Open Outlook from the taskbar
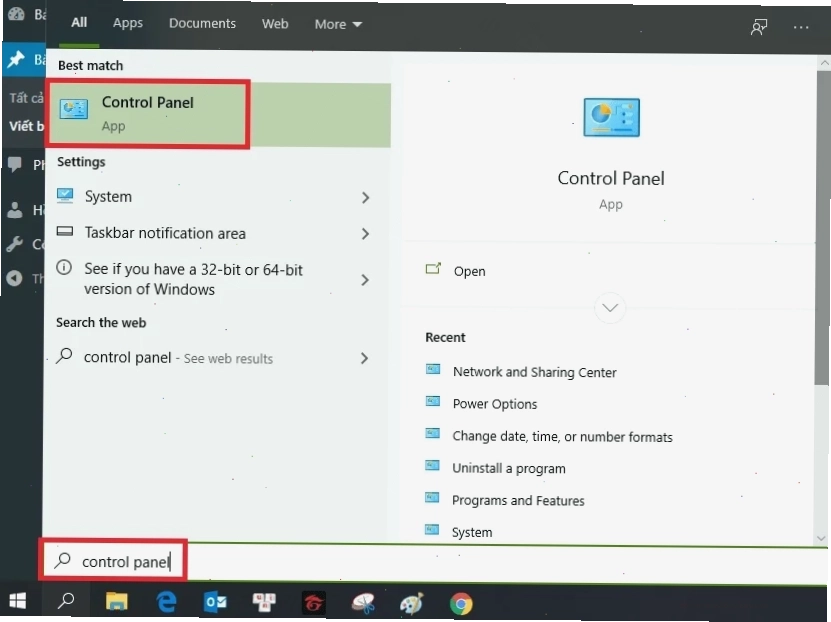Screen dimensions: 831x622 (x=215, y=602)
